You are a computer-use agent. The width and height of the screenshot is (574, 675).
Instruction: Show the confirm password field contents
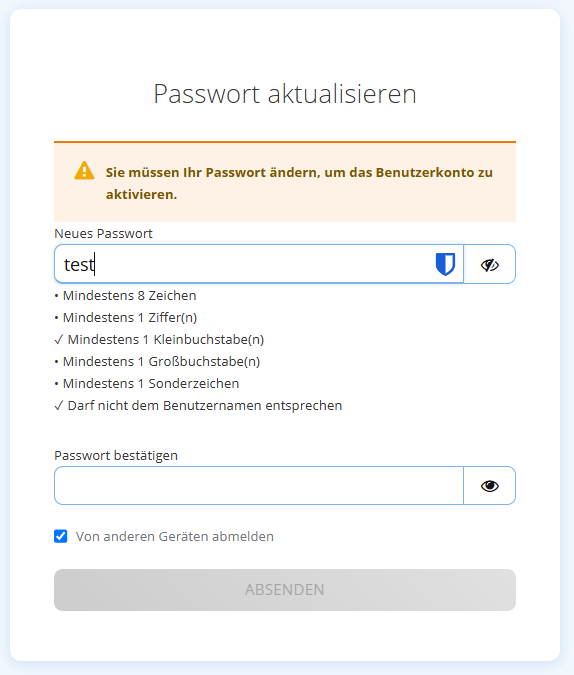(490, 486)
